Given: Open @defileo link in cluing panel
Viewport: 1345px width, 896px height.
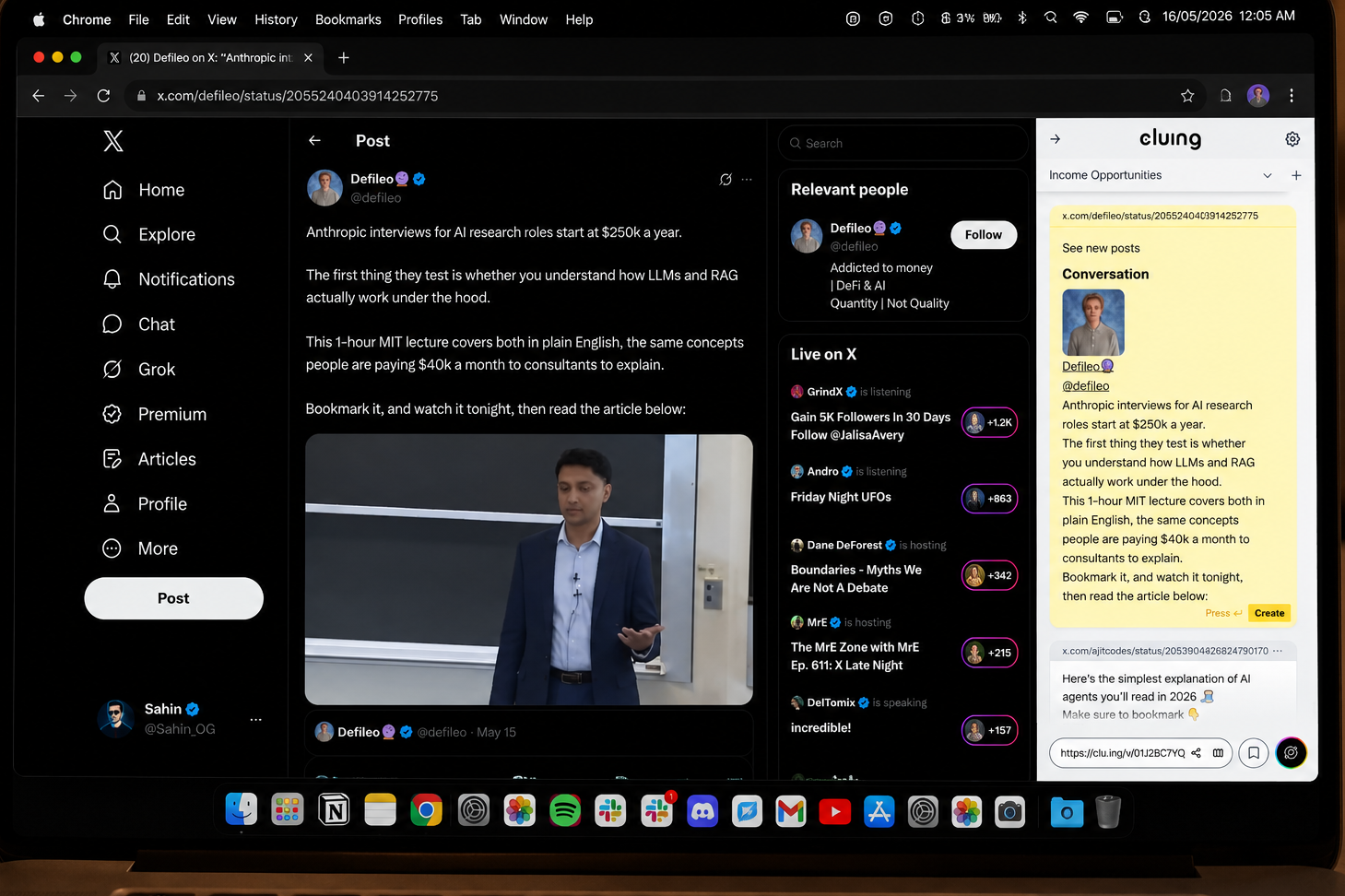Looking at the screenshot, I should click(x=1086, y=386).
